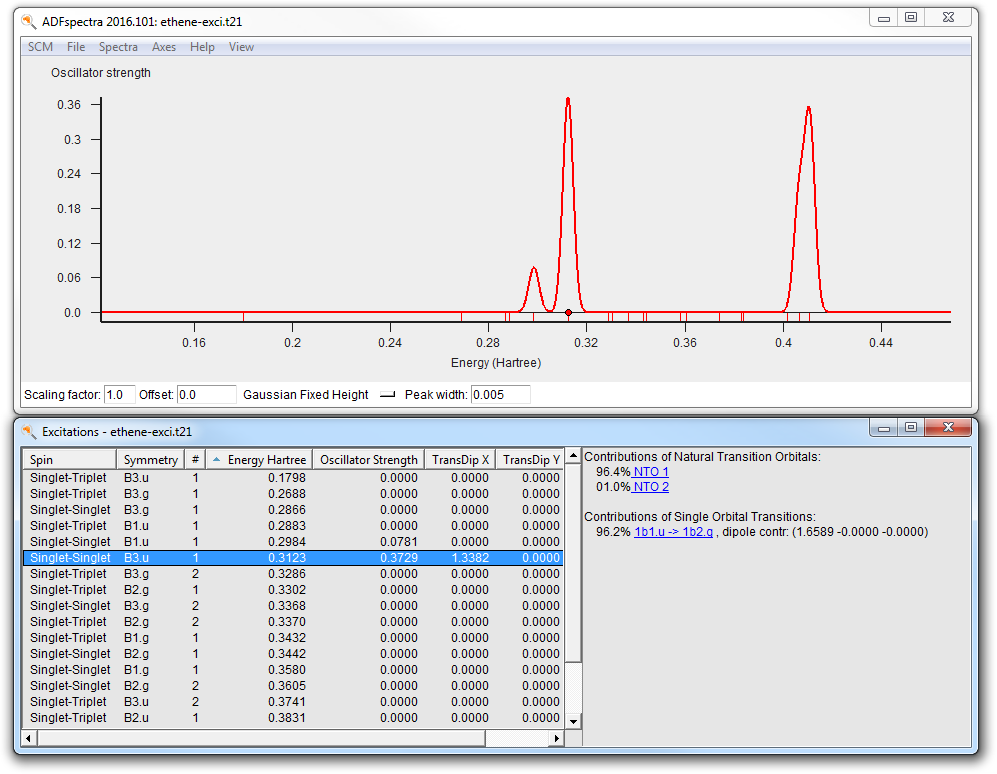This screenshot has height=774, width=997.
Task: Click the 0.0781 oscillator strength cell
Action: [399, 542]
